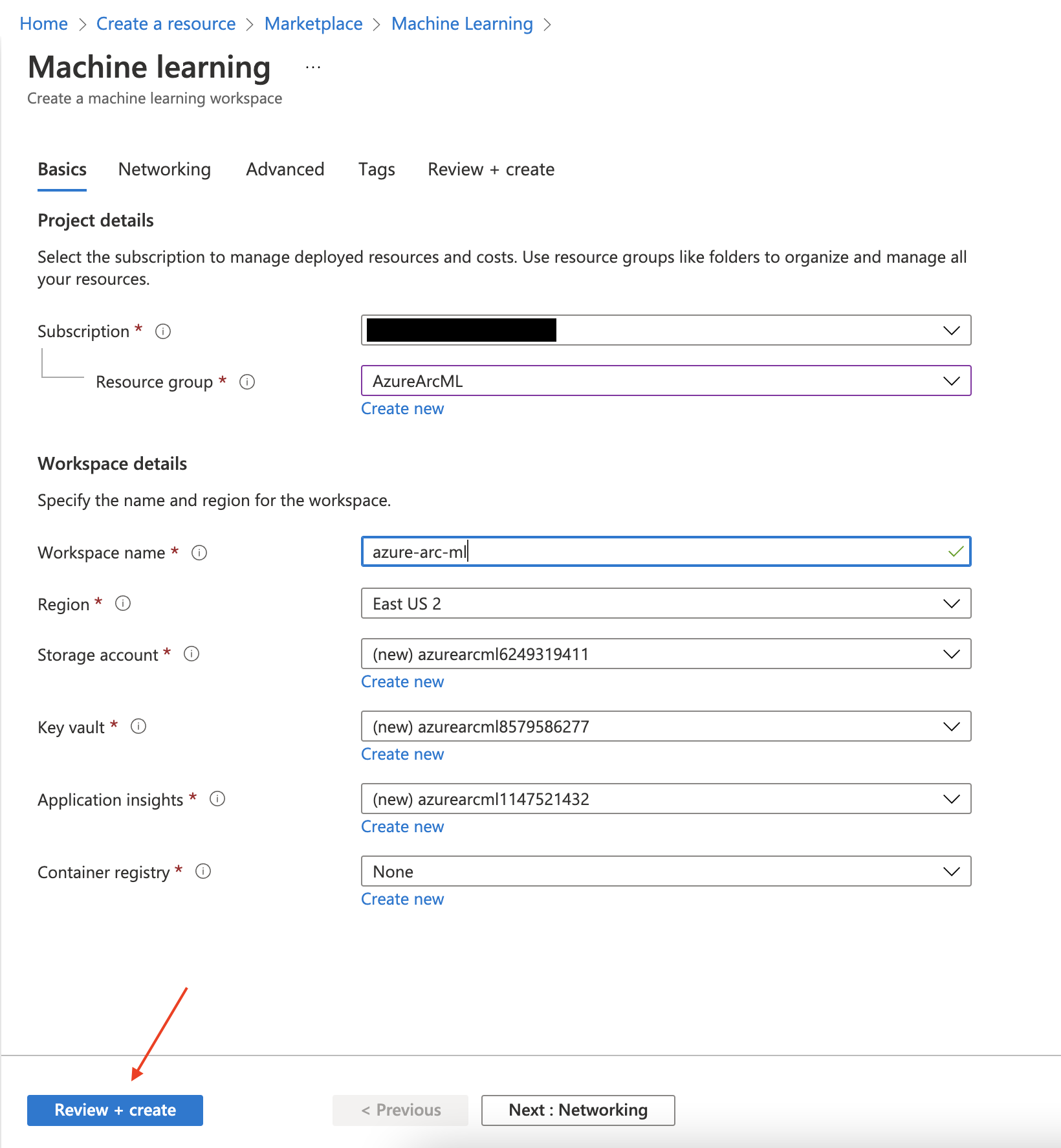Click 'Specify the name and region' text
This screenshot has width=1061, height=1148.
click(214, 500)
